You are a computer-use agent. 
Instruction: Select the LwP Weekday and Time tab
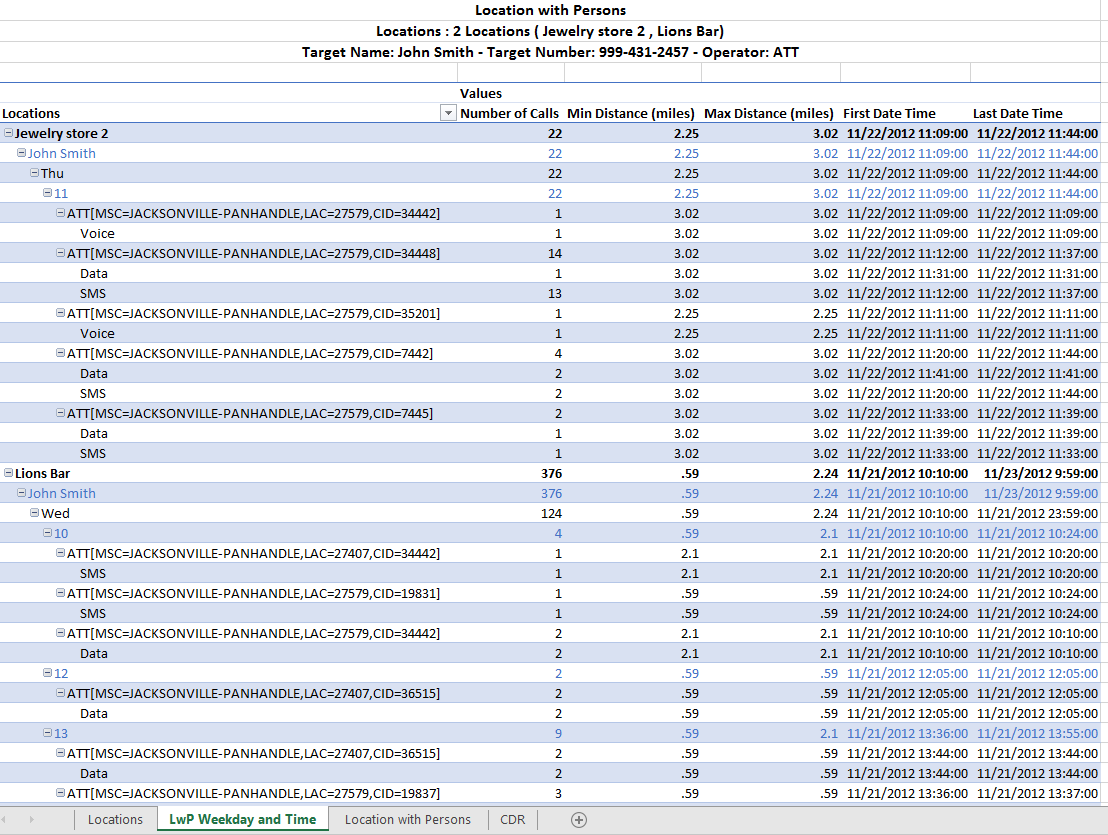242,819
